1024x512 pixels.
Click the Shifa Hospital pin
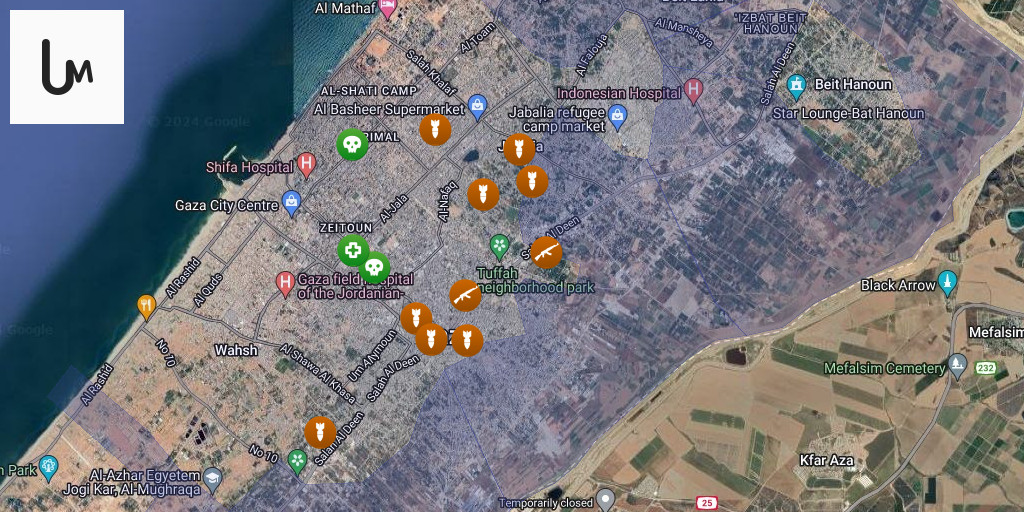pos(307,164)
